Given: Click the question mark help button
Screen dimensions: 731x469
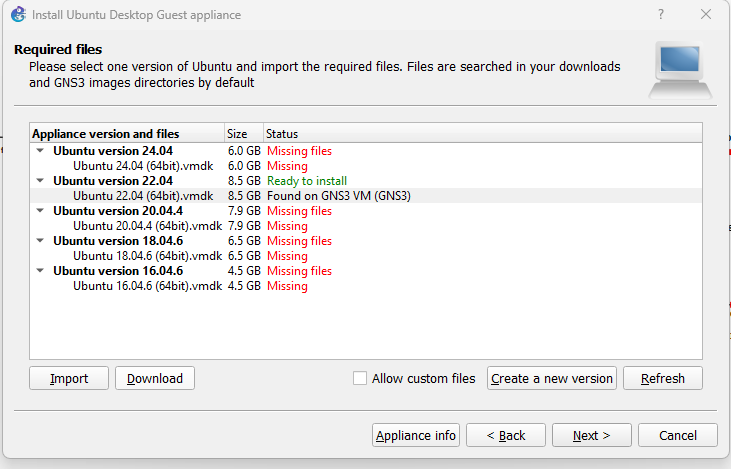Looking at the screenshot, I should (661, 15).
